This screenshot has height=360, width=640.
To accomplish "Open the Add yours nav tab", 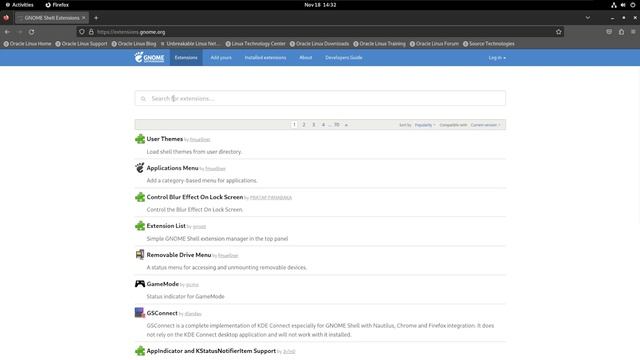I will 221,58.
